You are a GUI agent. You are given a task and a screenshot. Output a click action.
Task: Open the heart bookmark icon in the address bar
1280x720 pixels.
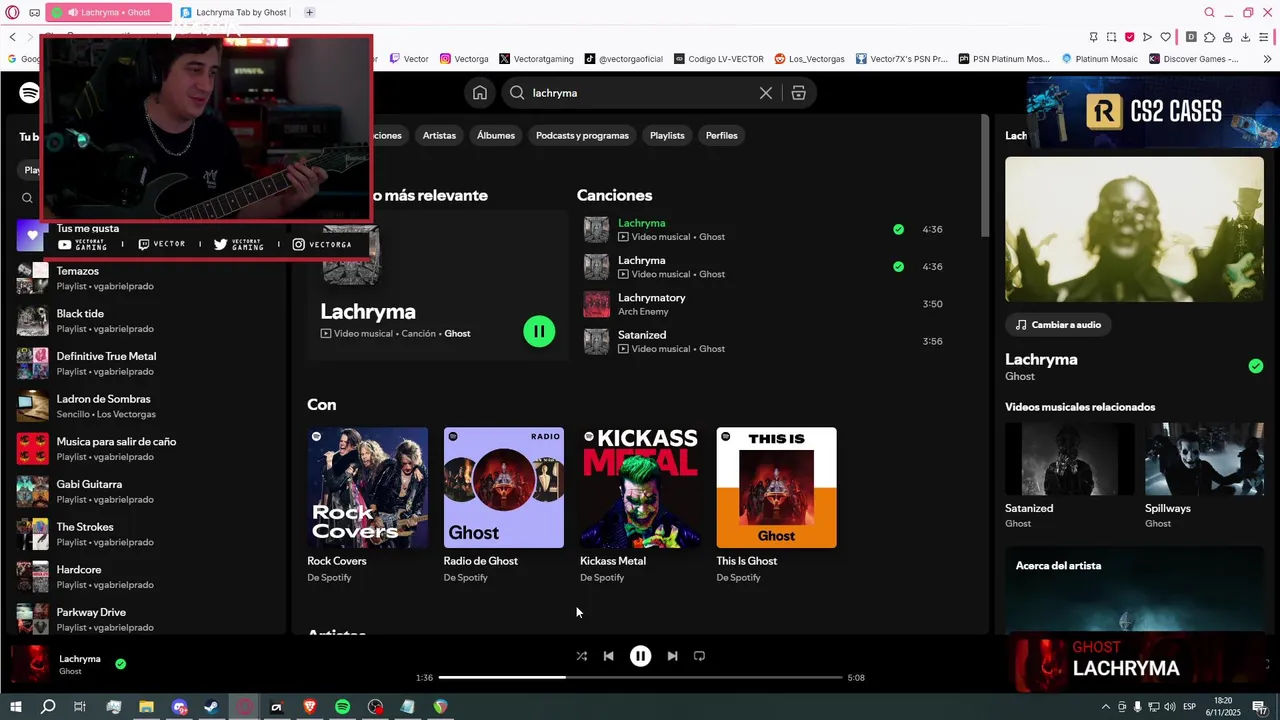point(1166,37)
